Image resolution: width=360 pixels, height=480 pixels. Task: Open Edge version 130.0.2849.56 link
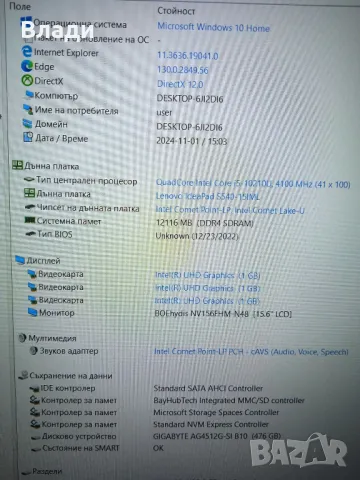pyautogui.click(x=183, y=70)
